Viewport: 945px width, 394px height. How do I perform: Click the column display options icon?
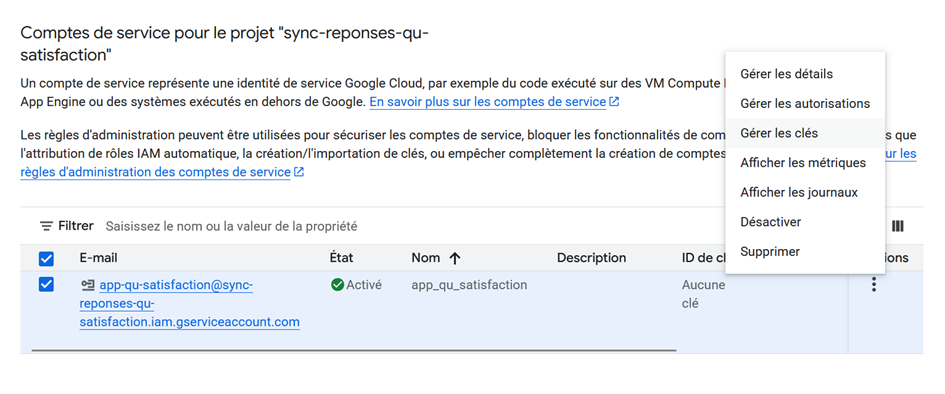(x=897, y=227)
